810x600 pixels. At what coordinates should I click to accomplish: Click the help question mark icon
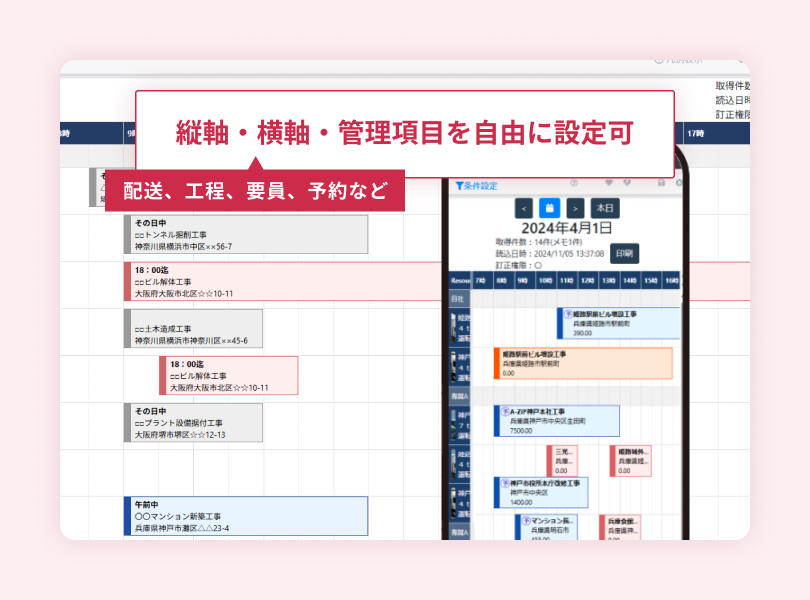point(574,184)
